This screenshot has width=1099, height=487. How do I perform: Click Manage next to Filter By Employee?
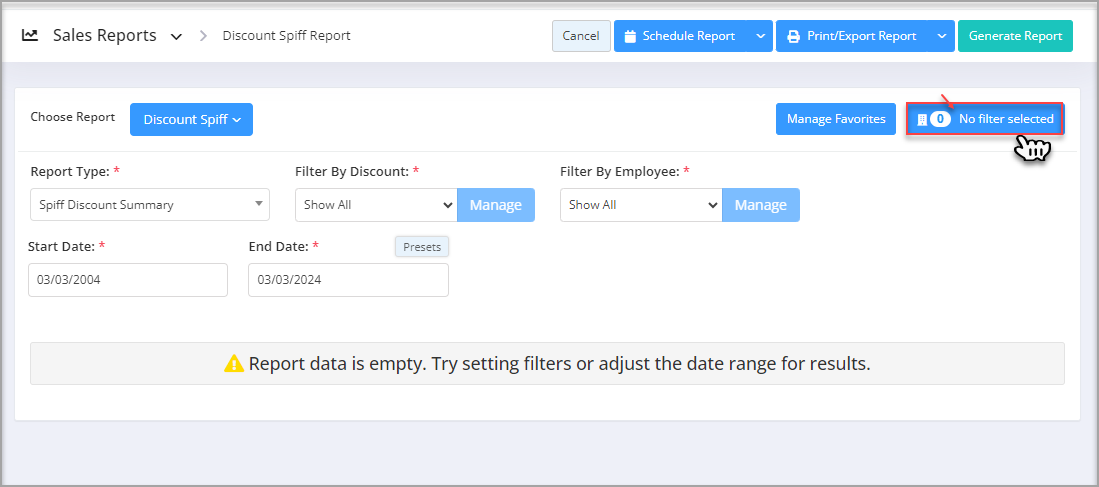(x=760, y=205)
